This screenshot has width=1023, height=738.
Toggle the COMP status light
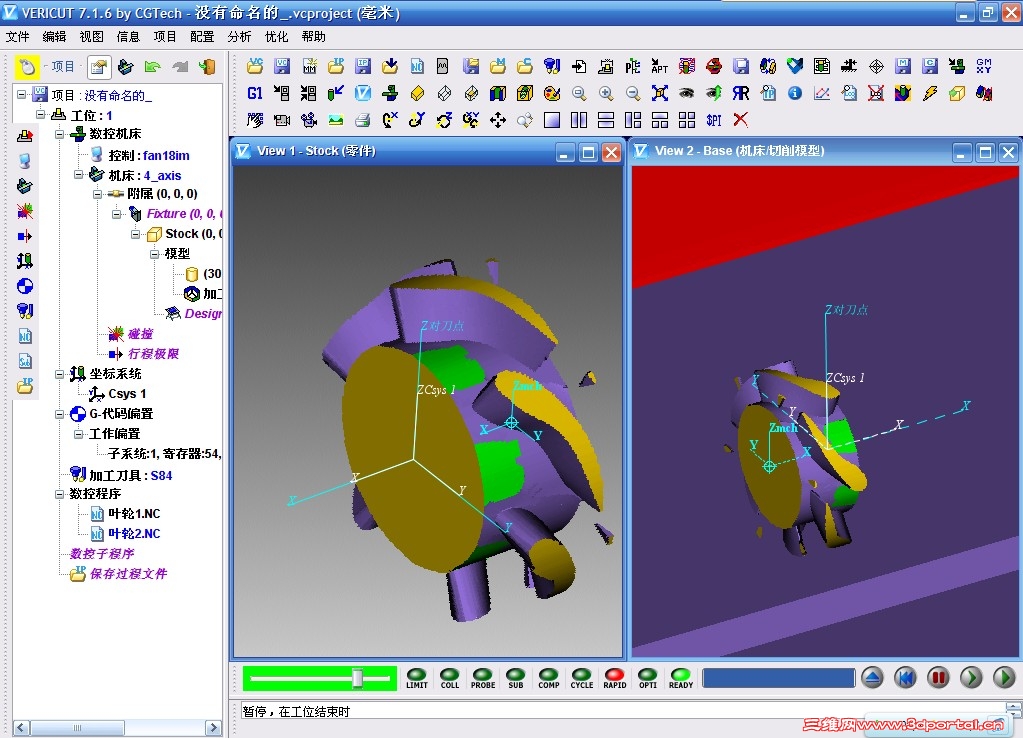point(549,677)
